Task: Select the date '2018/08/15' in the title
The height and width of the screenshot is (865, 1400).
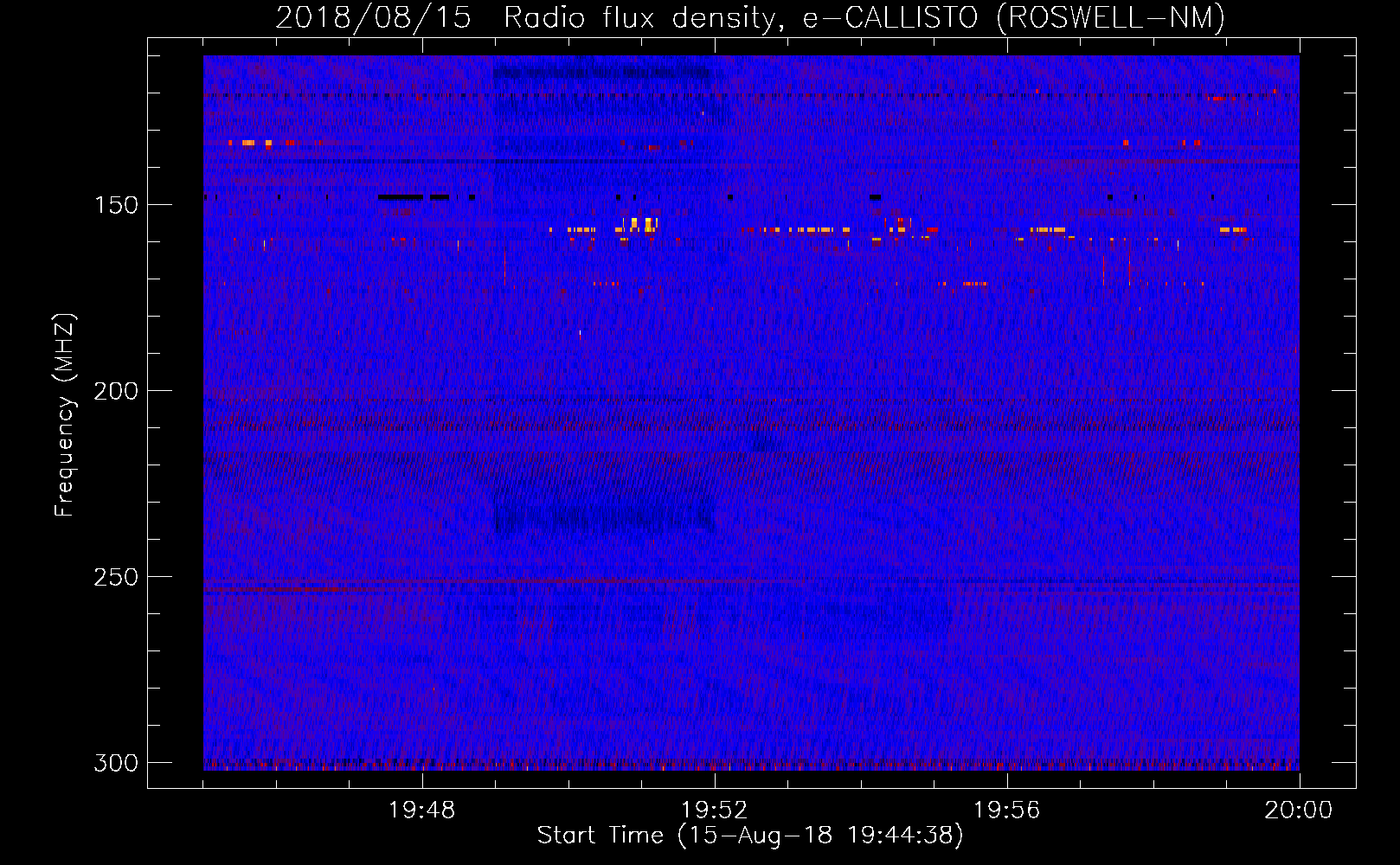Action: click(373, 18)
